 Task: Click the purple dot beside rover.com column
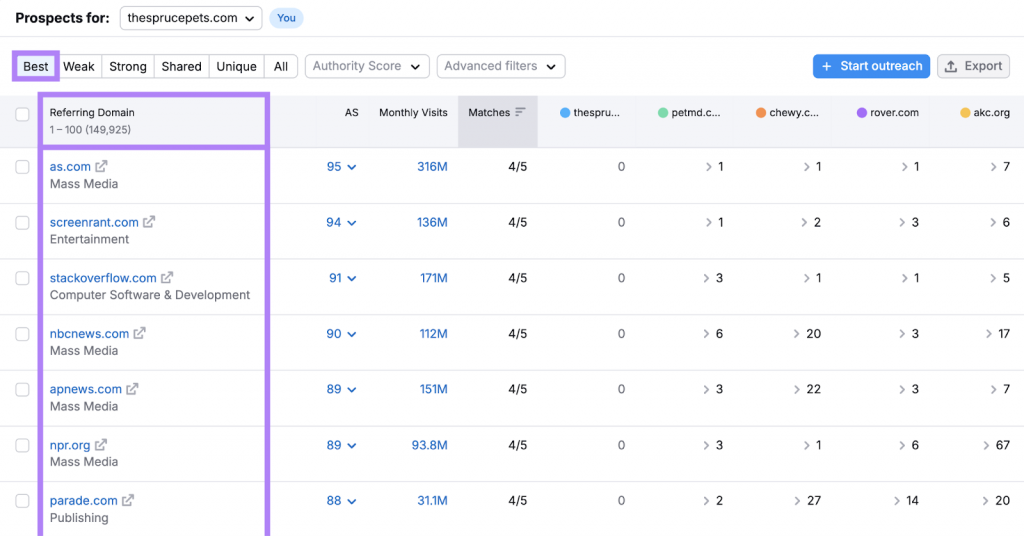pos(861,113)
